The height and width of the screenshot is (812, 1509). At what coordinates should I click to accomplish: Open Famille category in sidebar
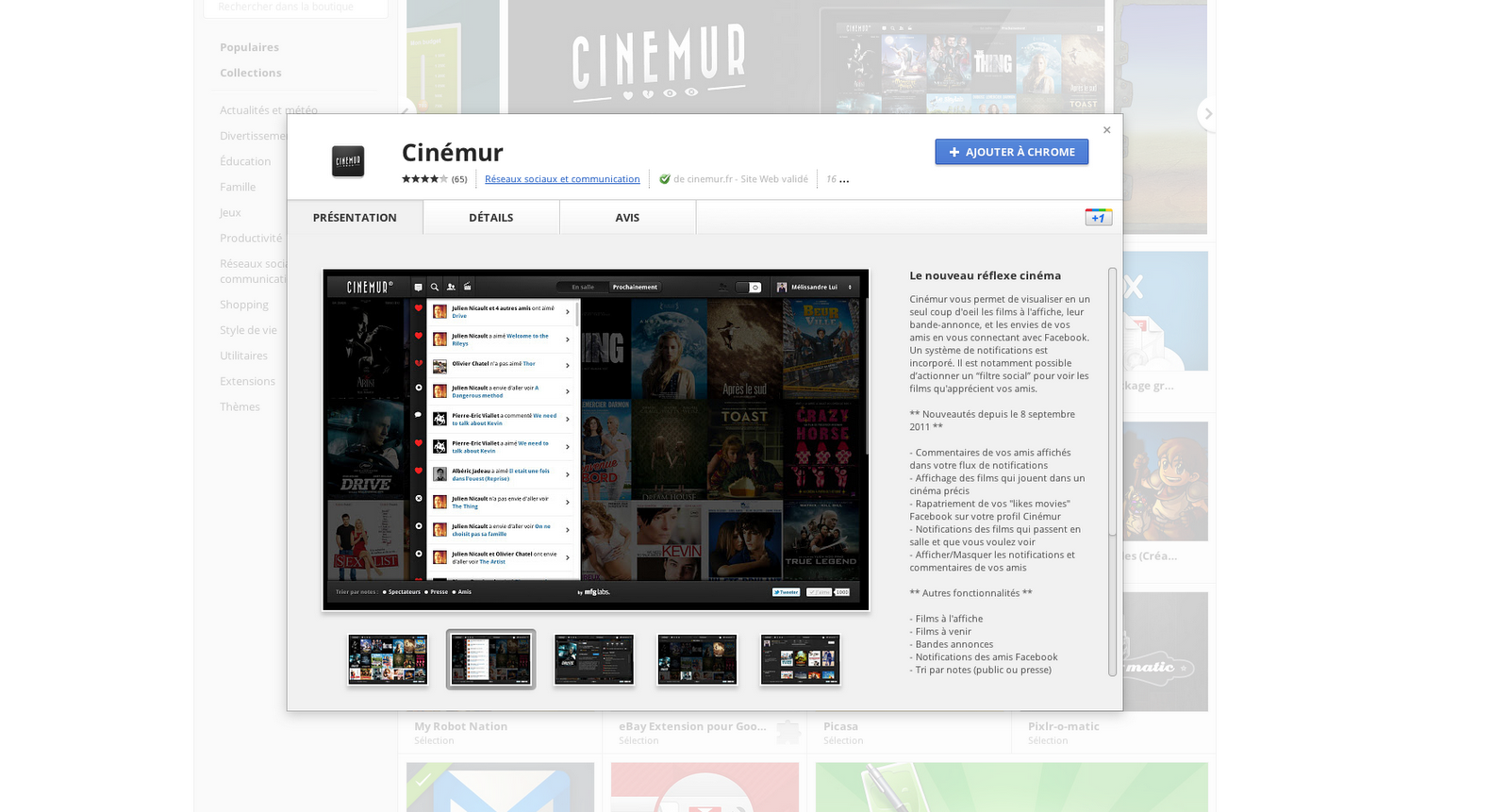[x=238, y=187]
